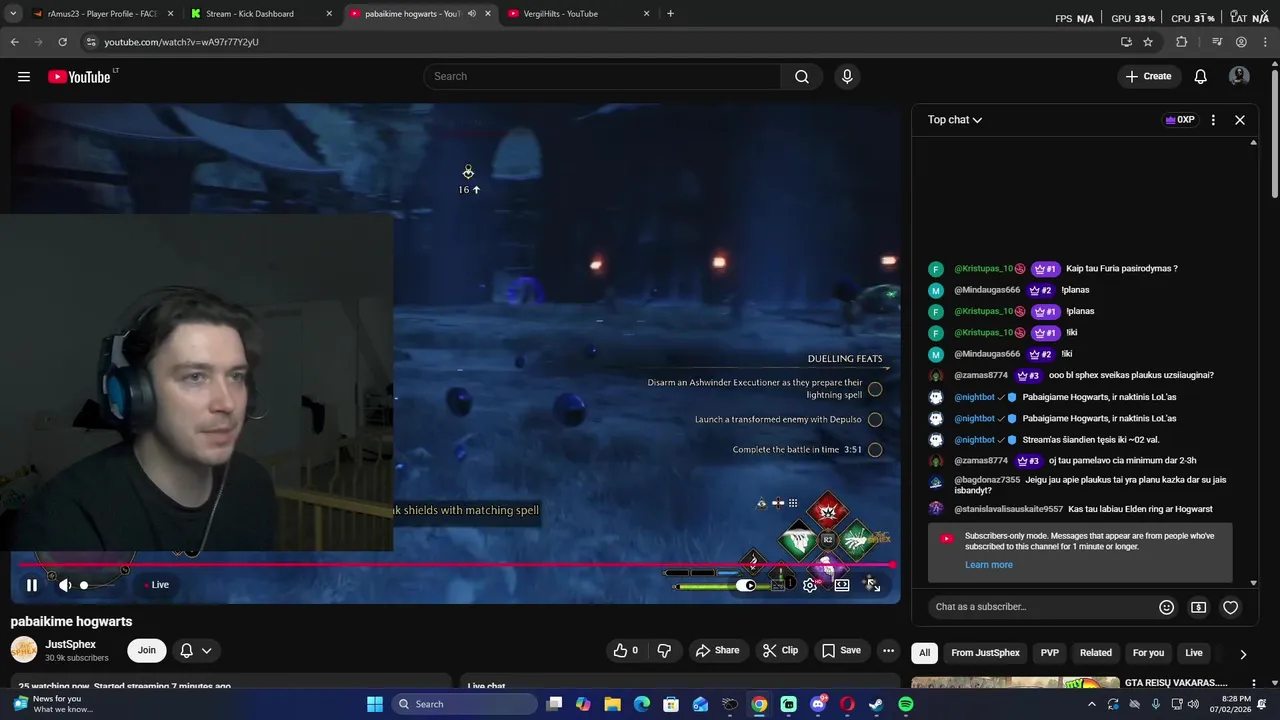Save the video to a playlist
Screen dimensions: 1280x720
point(841,650)
